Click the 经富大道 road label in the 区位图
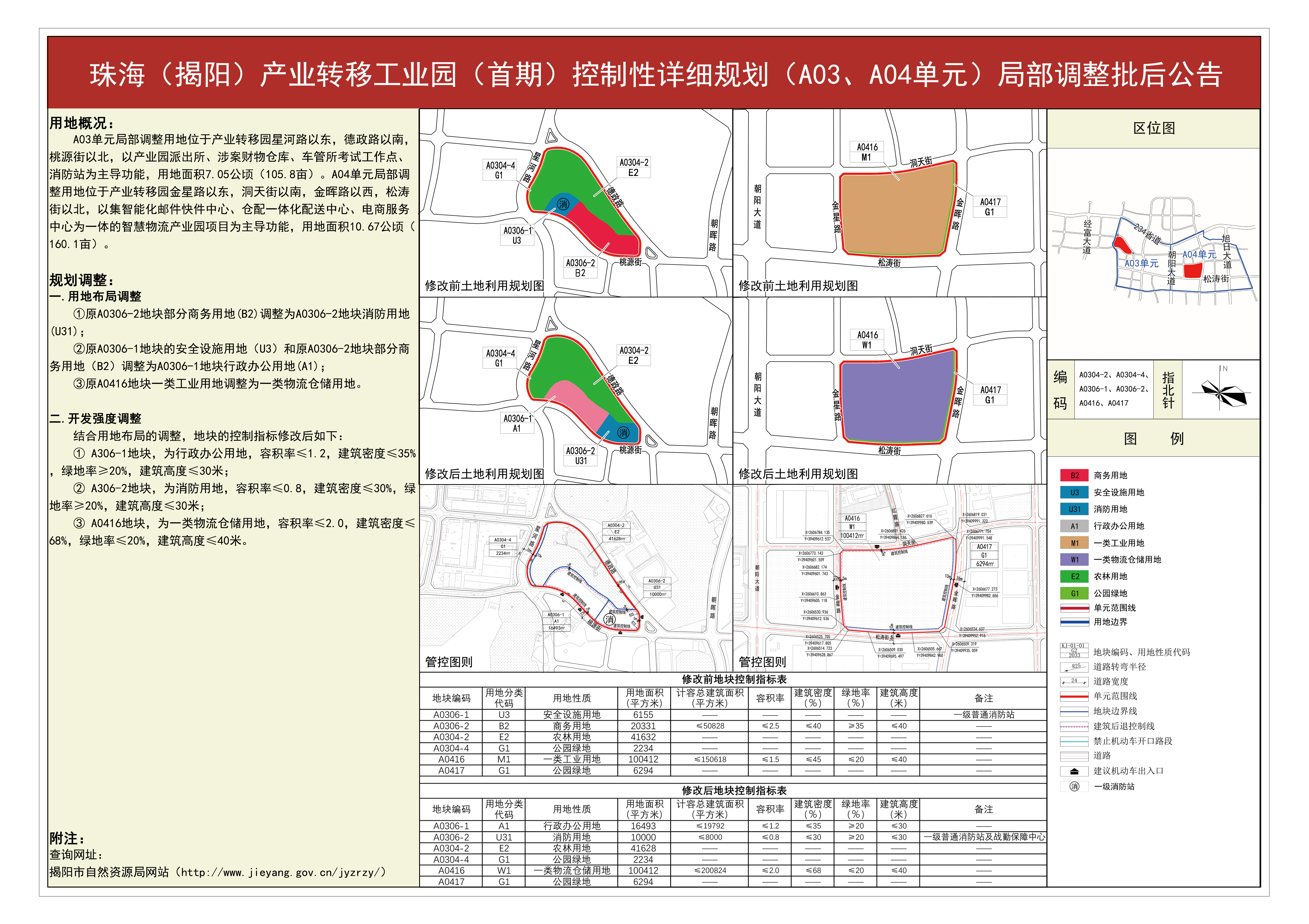 tap(1087, 237)
